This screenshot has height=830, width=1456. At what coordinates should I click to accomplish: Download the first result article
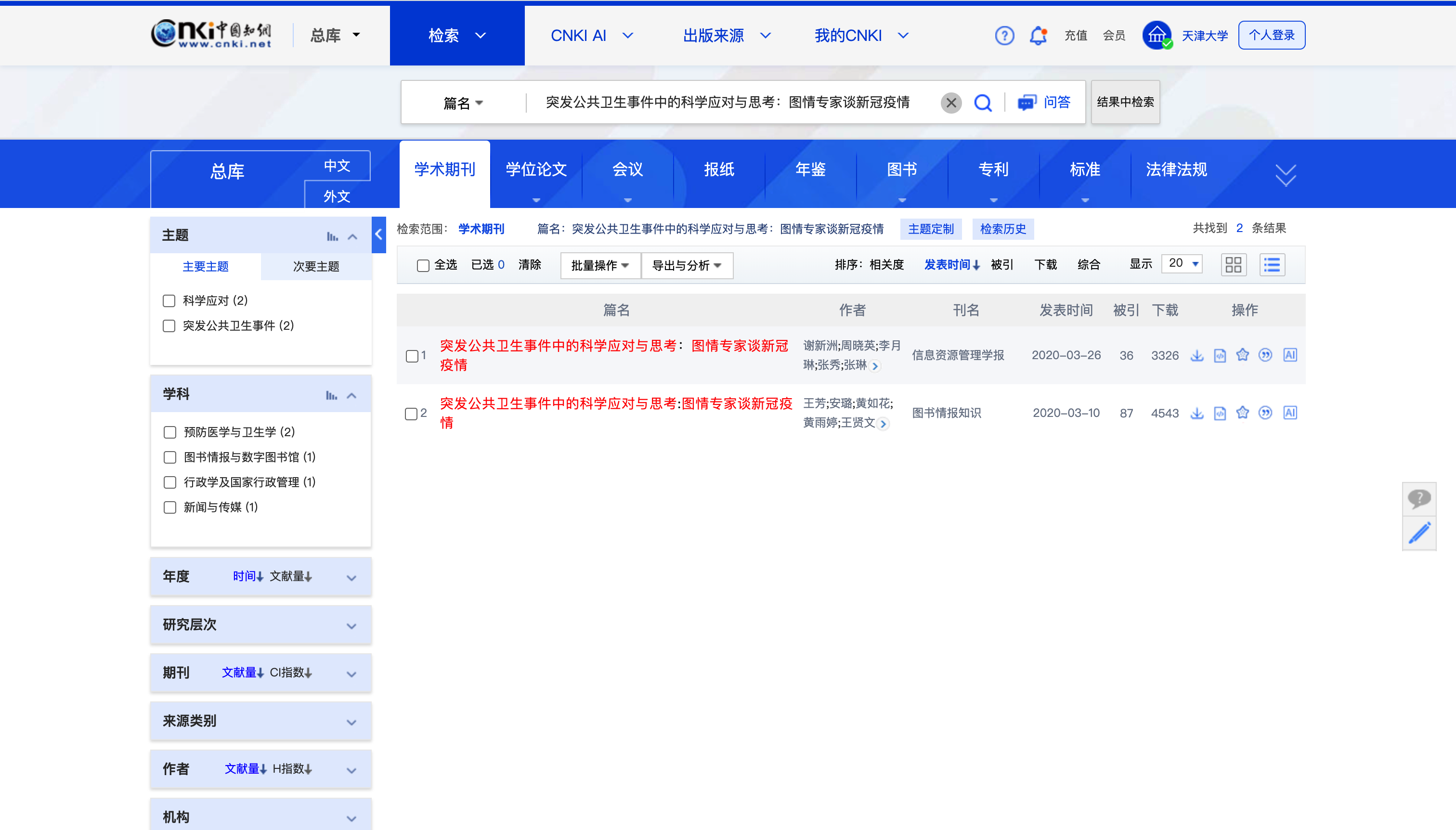pyautogui.click(x=1196, y=355)
